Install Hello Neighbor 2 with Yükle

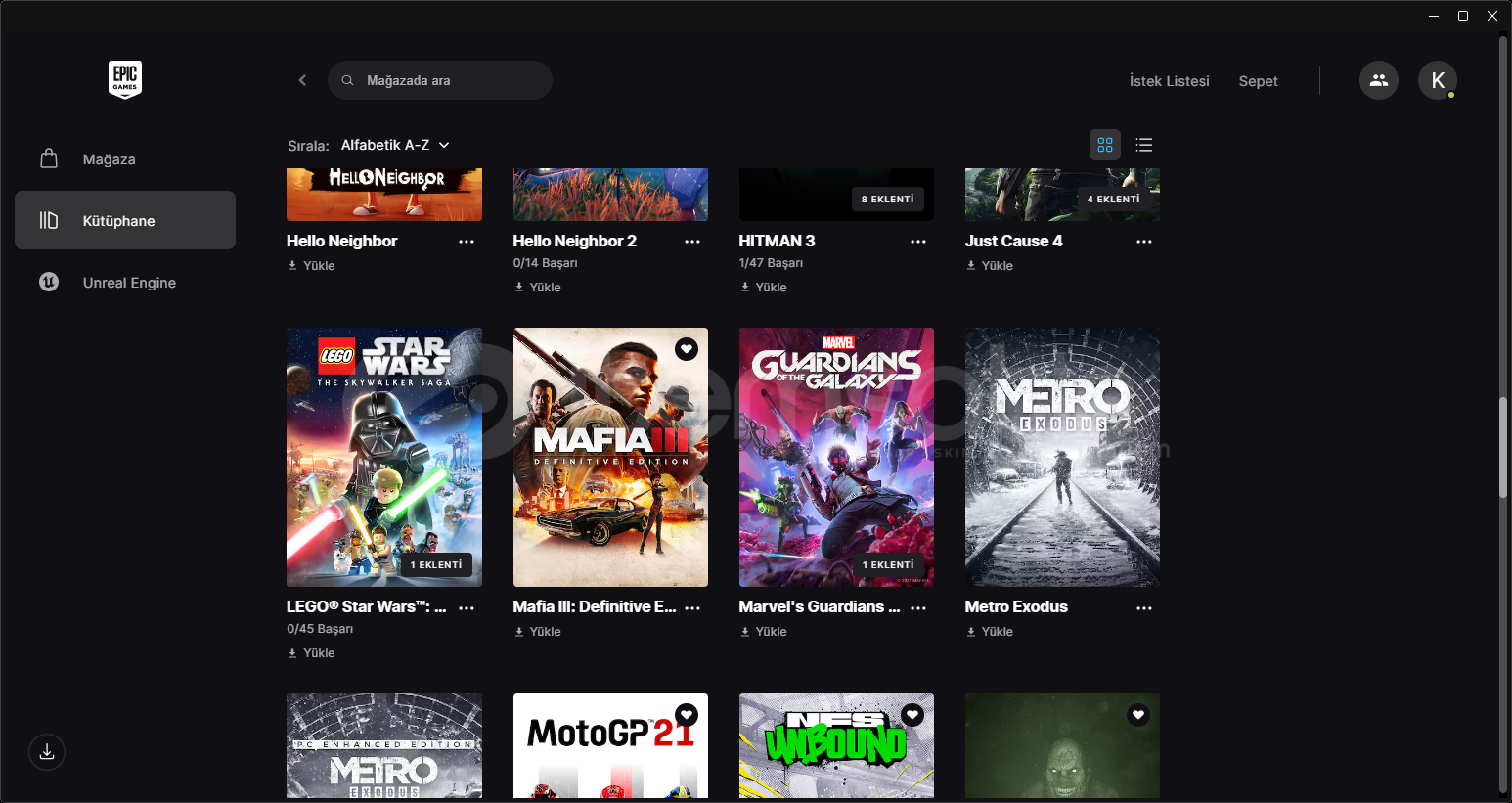[x=537, y=287]
